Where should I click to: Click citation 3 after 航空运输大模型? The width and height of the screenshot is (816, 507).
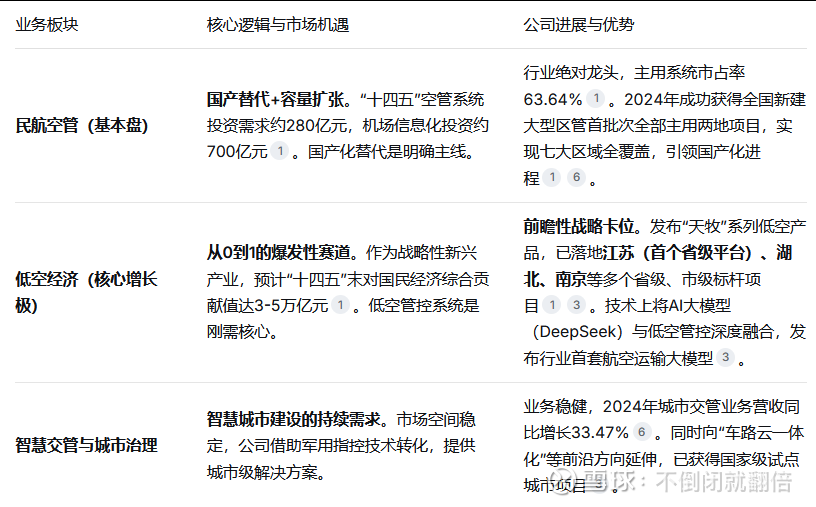[x=725, y=357]
